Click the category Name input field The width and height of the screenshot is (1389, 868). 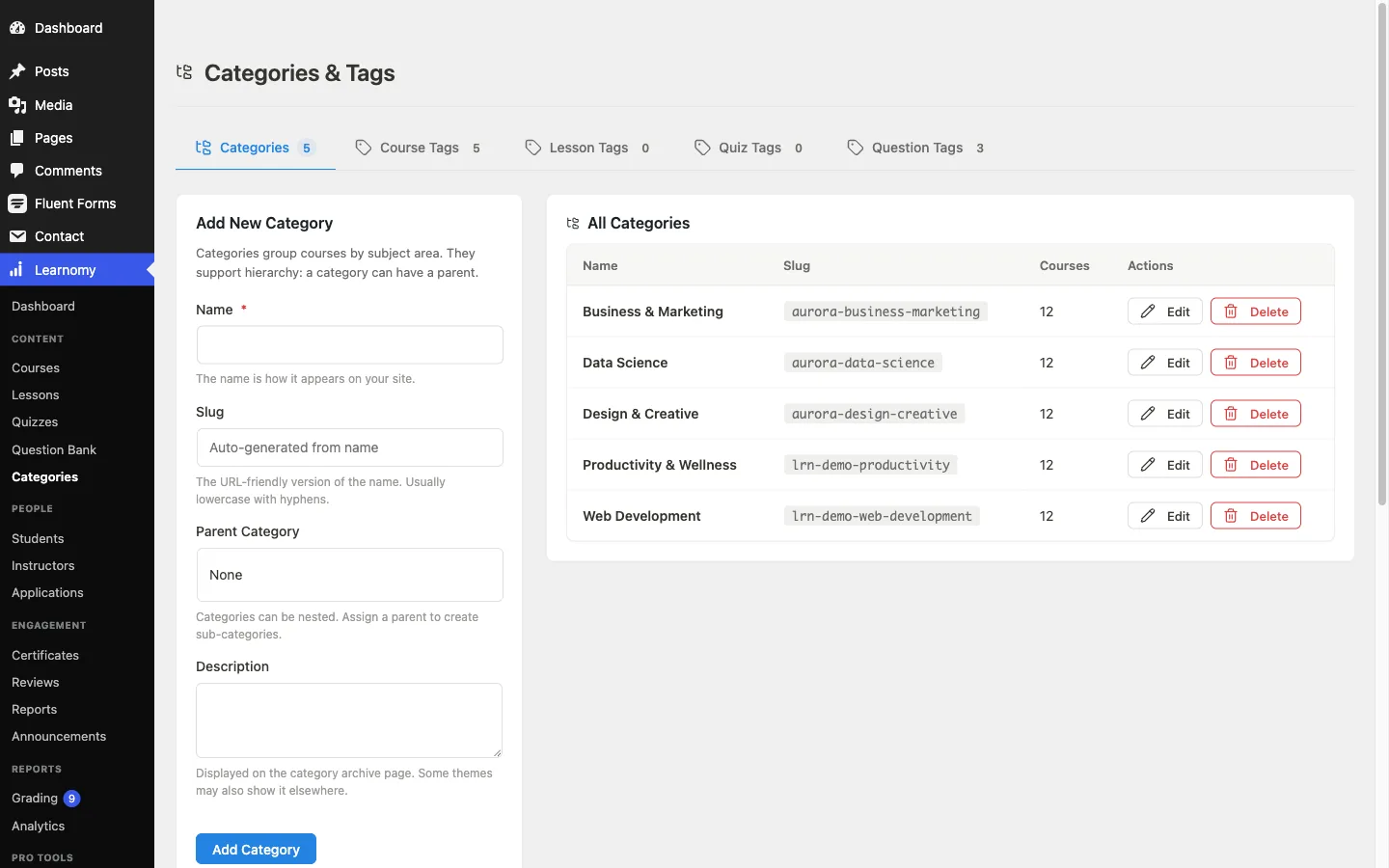pos(349,344)
